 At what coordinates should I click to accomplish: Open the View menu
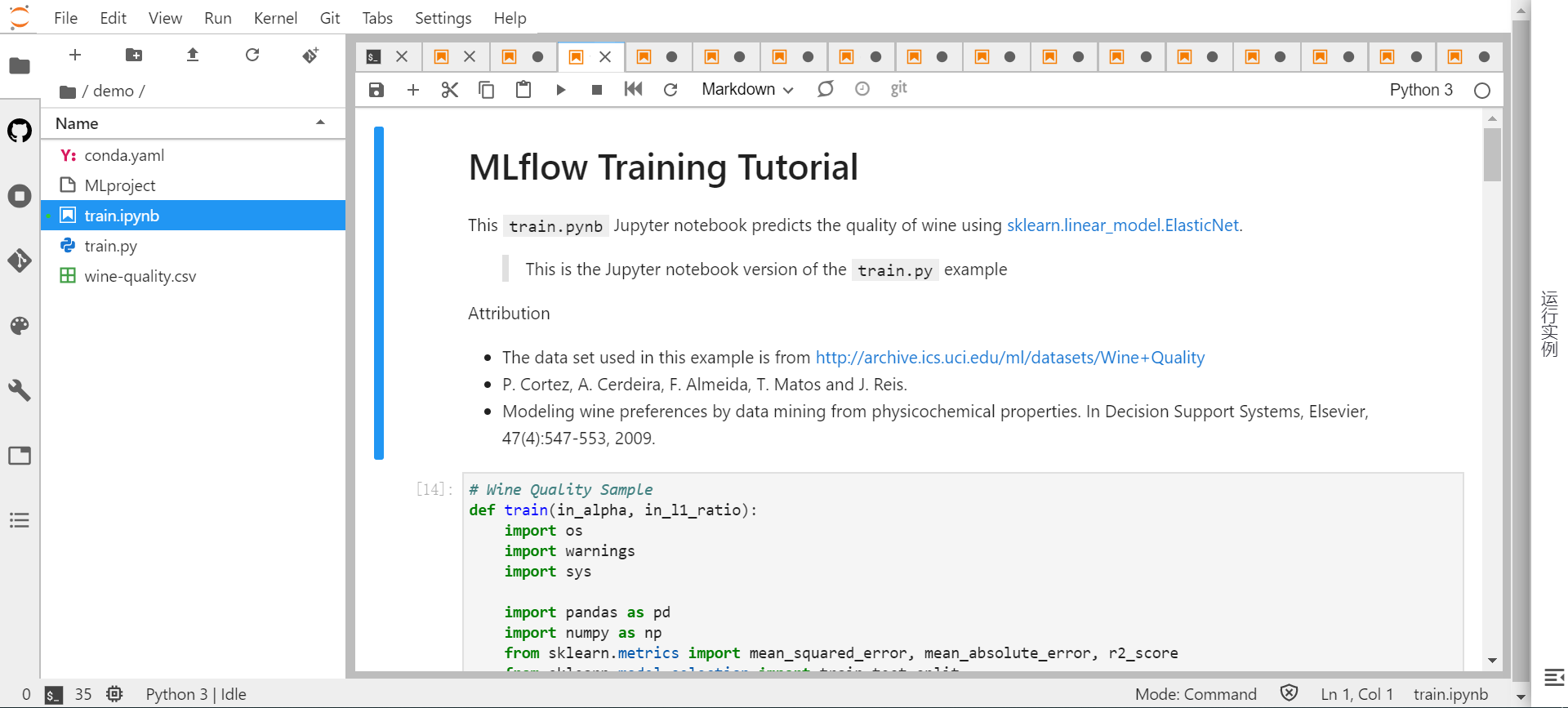click(x=165, y=18)
